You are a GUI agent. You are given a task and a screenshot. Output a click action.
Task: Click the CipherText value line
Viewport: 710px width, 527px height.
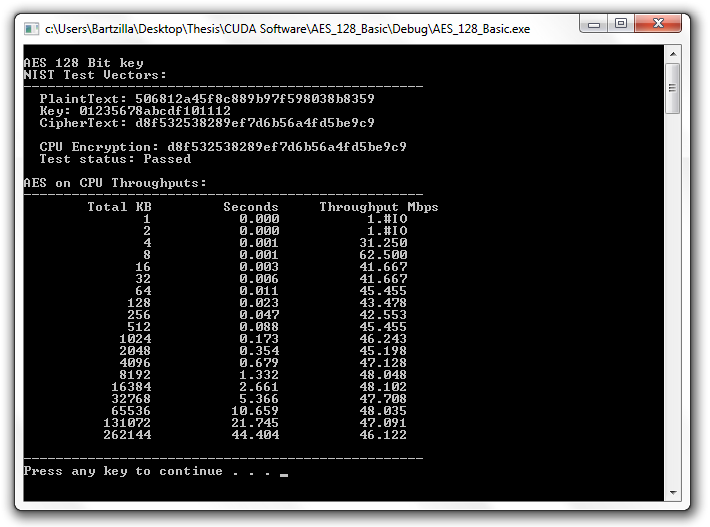pos(207,123)
